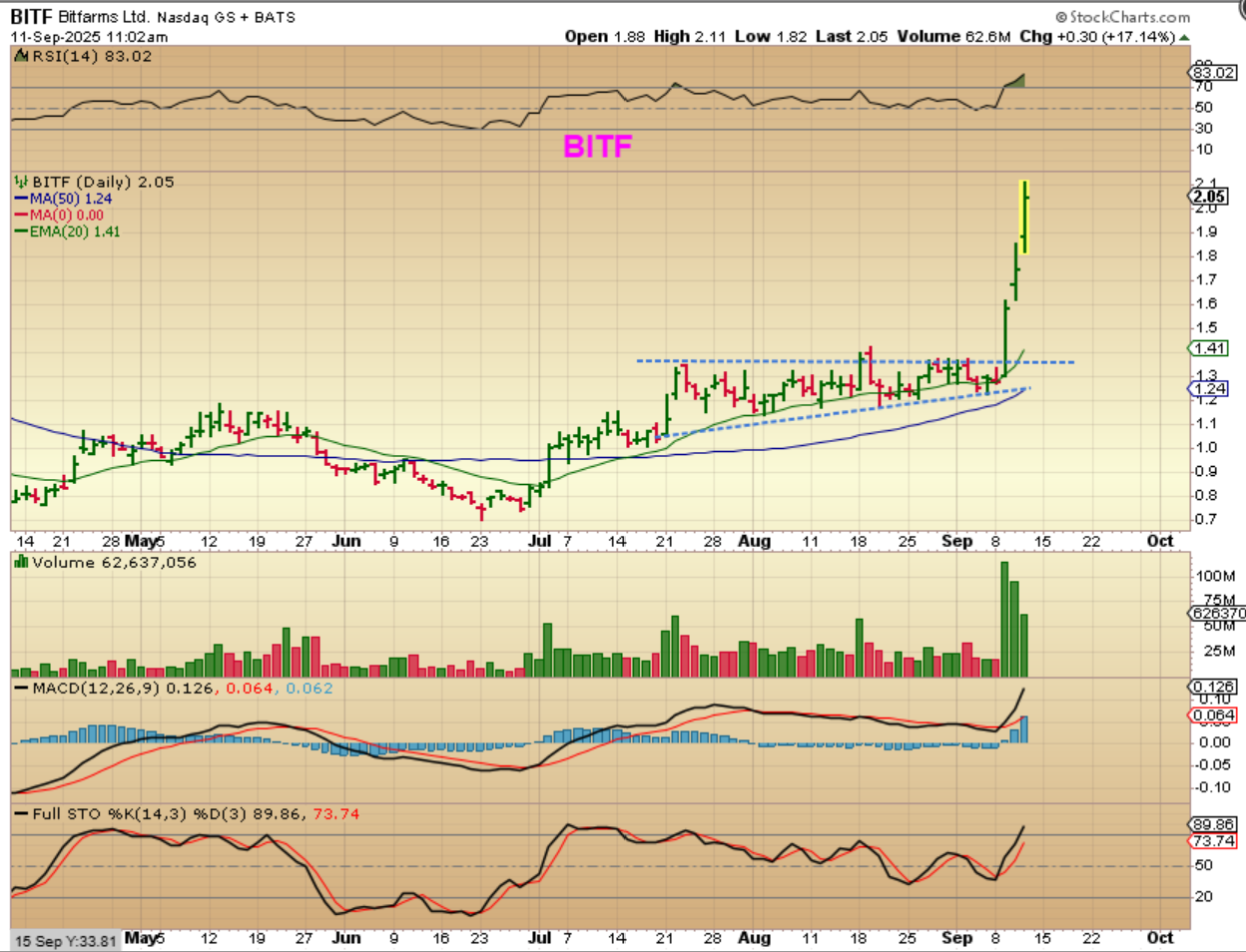Click the 0.126 MACD tag on the right axis
Screen dimensions: 1246x952
pyautogui.click(x=1213, y=687)
